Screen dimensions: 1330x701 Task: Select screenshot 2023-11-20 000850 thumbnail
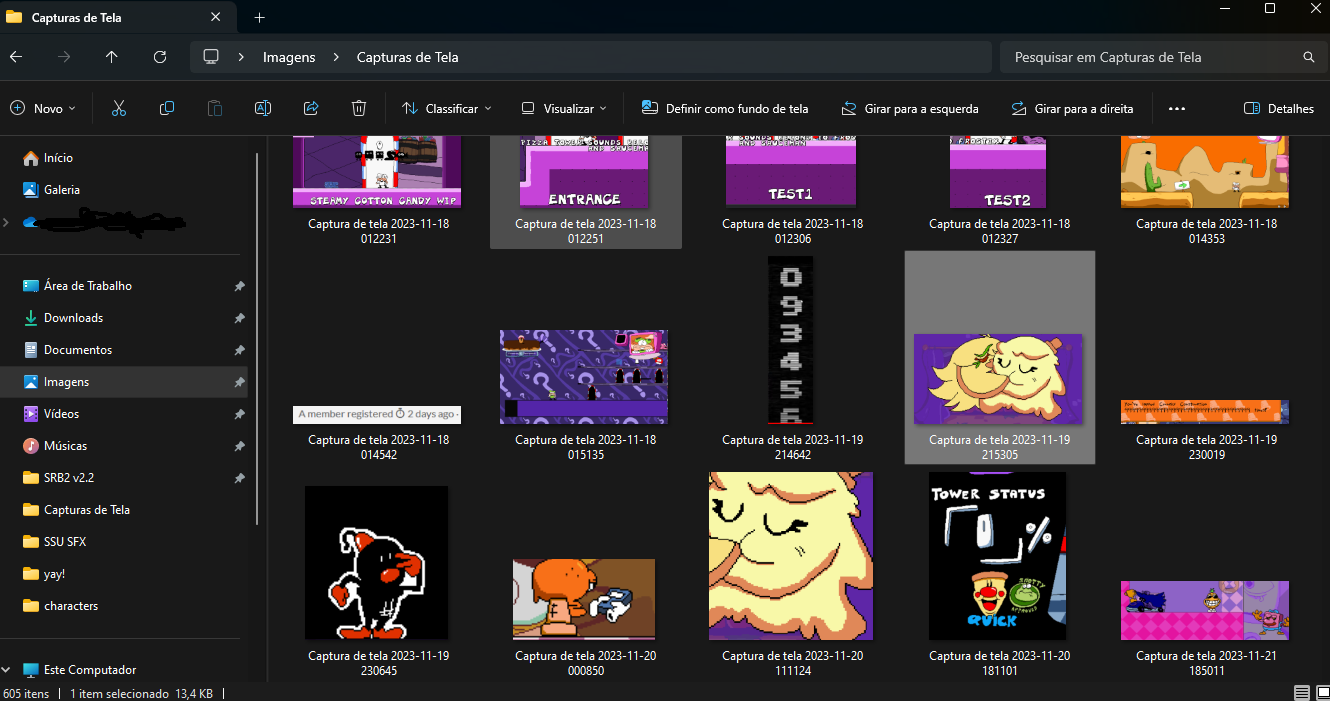[584, 599]
